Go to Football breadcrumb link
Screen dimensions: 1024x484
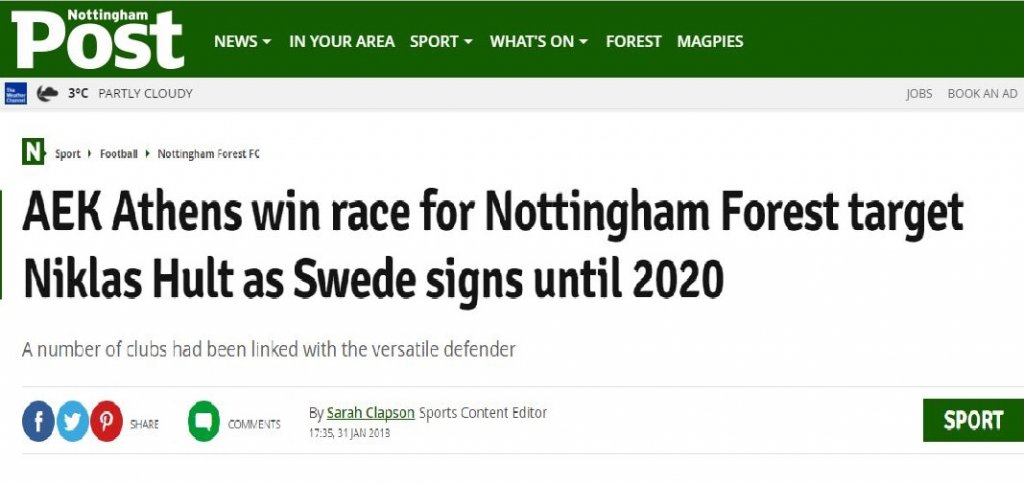pyautogui.click(x=119, y=154)
